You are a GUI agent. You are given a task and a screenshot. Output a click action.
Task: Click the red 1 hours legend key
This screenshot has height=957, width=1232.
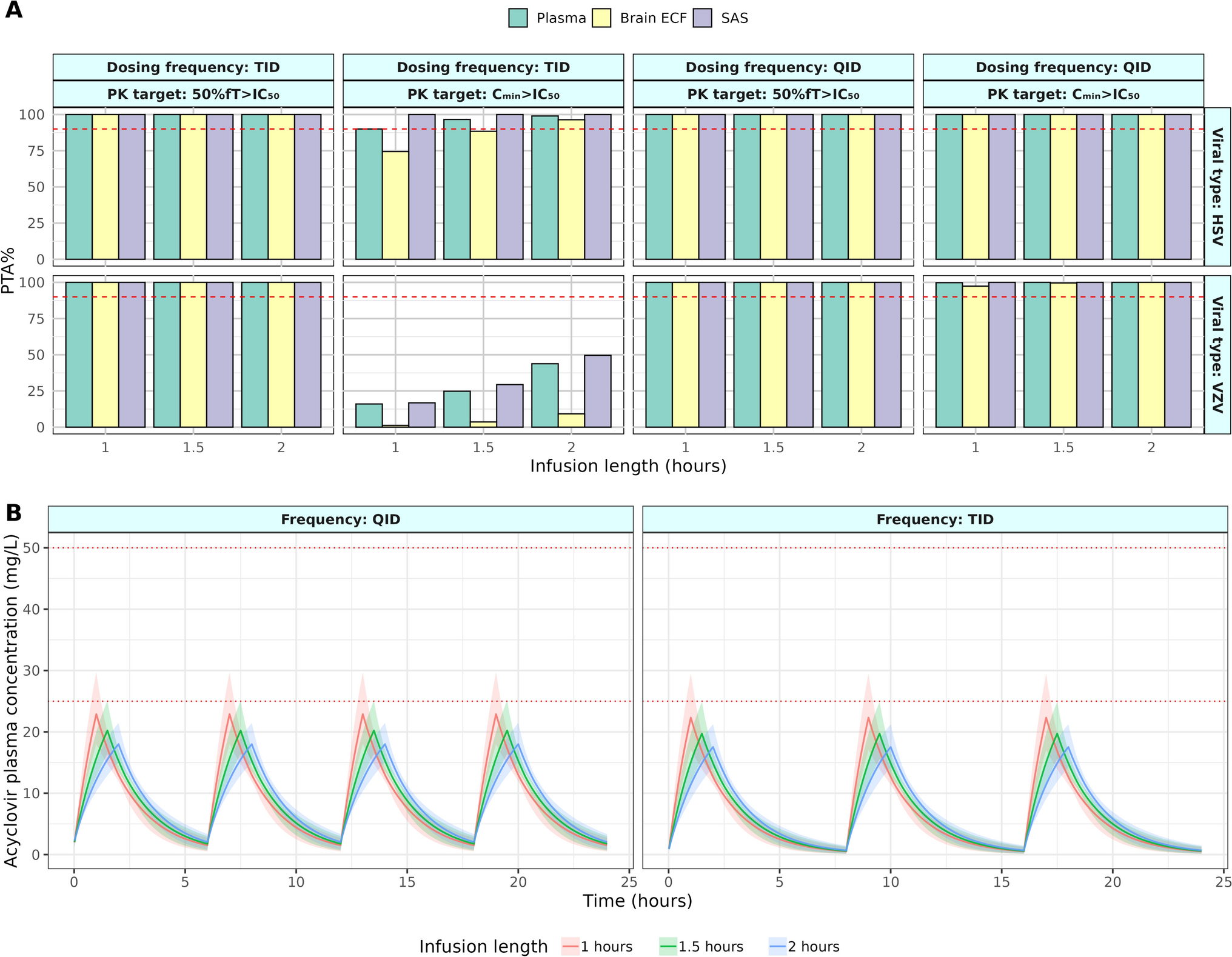coord(571,946)
